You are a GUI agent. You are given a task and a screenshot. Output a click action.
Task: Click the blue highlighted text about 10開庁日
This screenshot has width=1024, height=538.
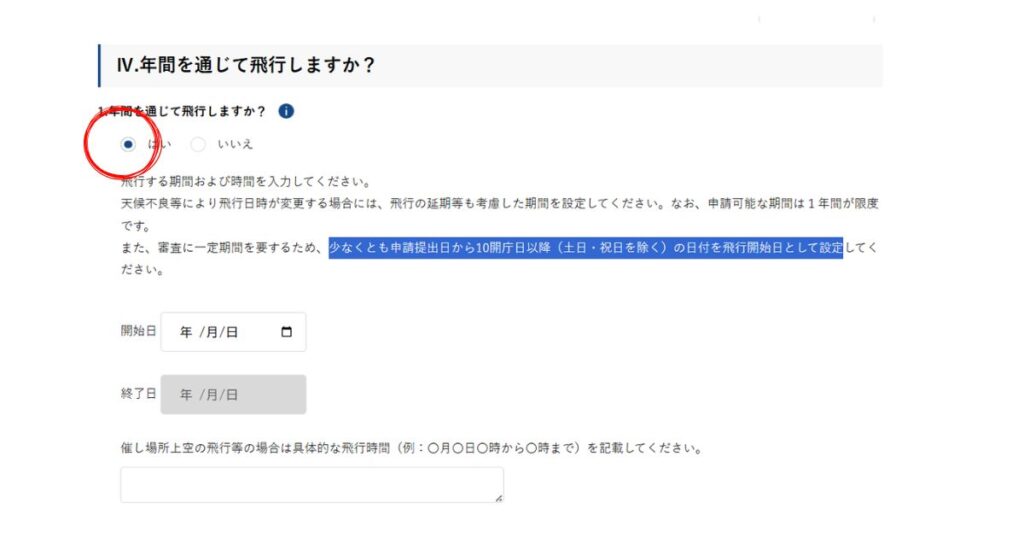point(585,247)
